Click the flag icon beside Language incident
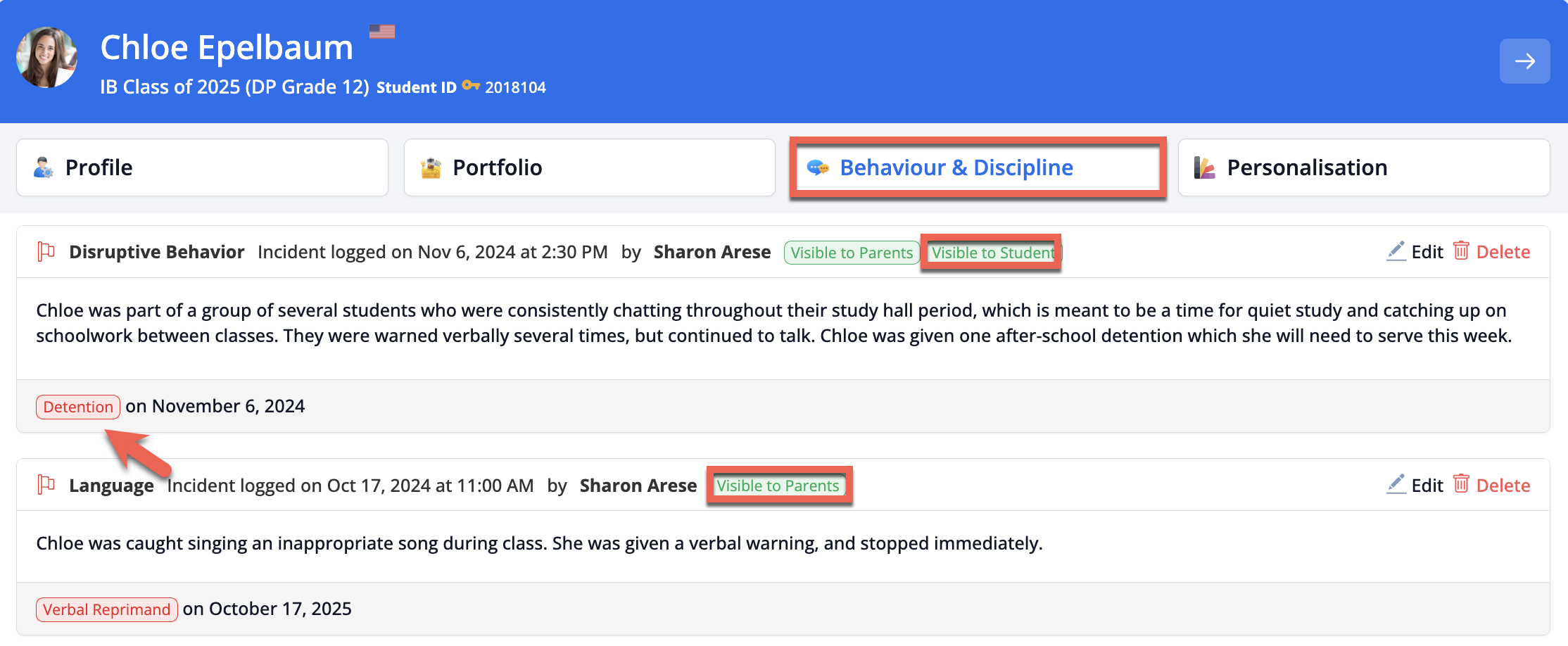This screenshot has width=1568, height=646. click(x=46, y=485)
